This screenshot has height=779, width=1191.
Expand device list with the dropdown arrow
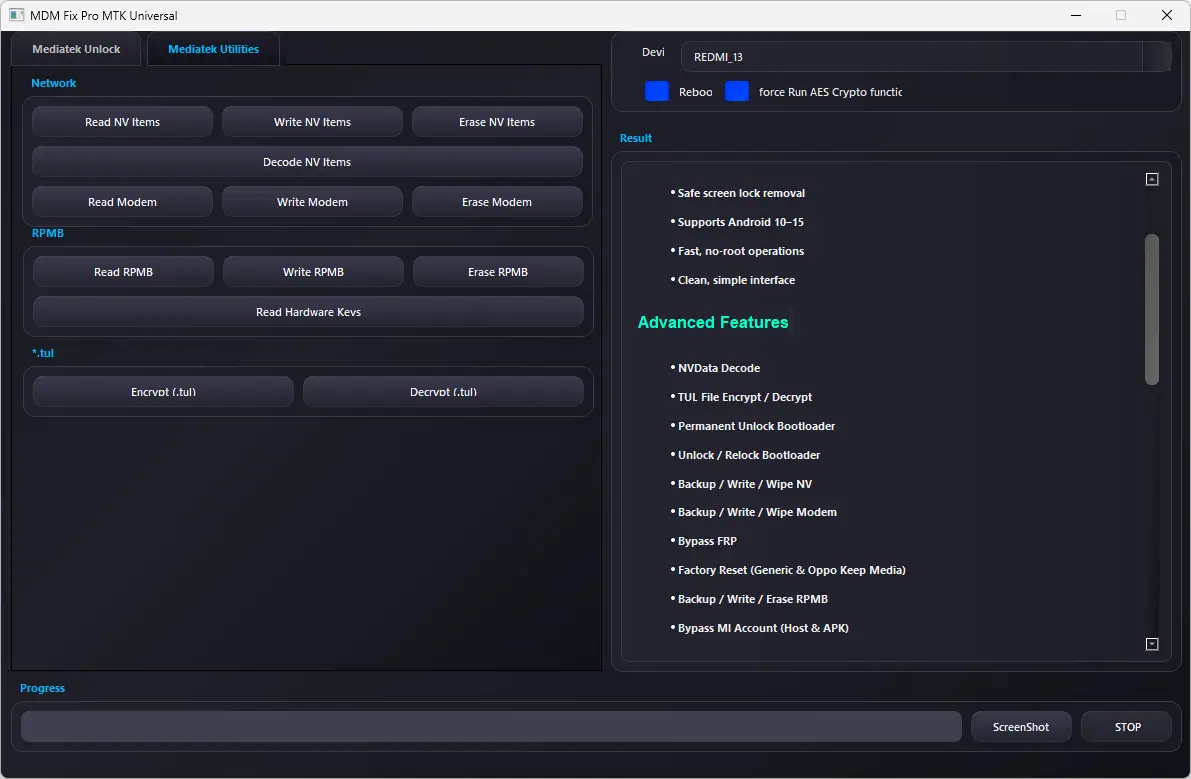click(1156, 57)
